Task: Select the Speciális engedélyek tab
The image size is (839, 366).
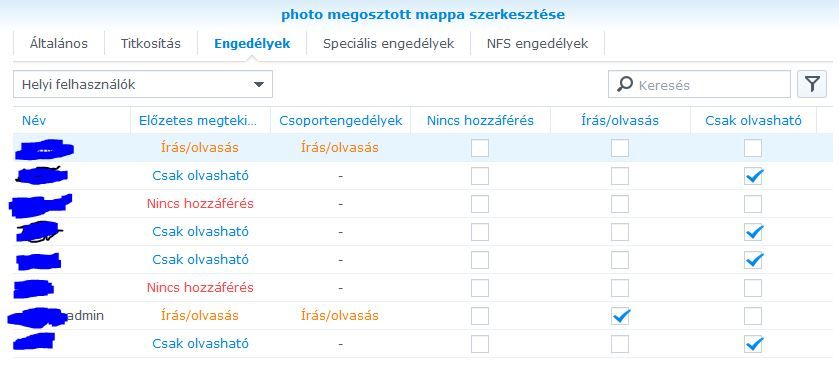Action: tap(388, 43)
